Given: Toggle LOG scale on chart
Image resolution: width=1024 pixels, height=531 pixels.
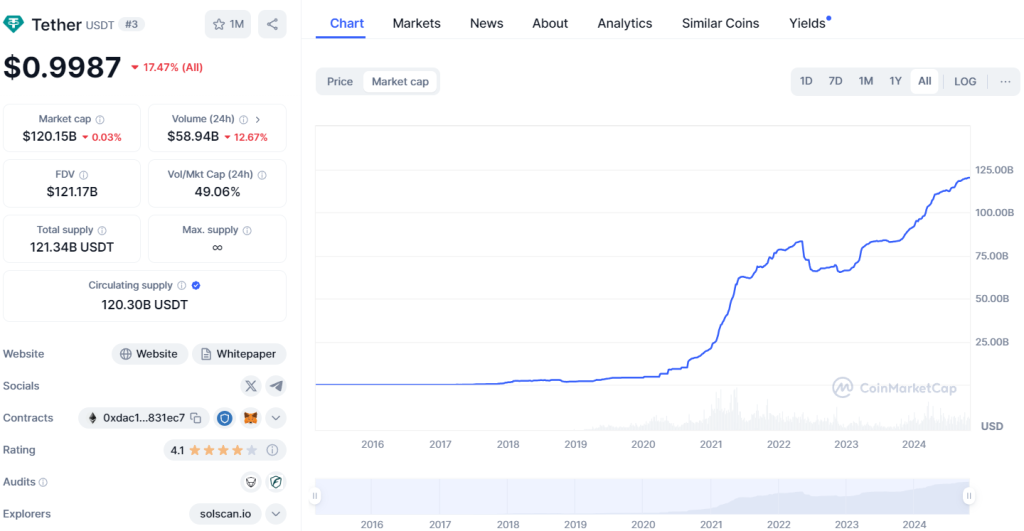Looking at the screenshot, I should [x=965, y=82].
